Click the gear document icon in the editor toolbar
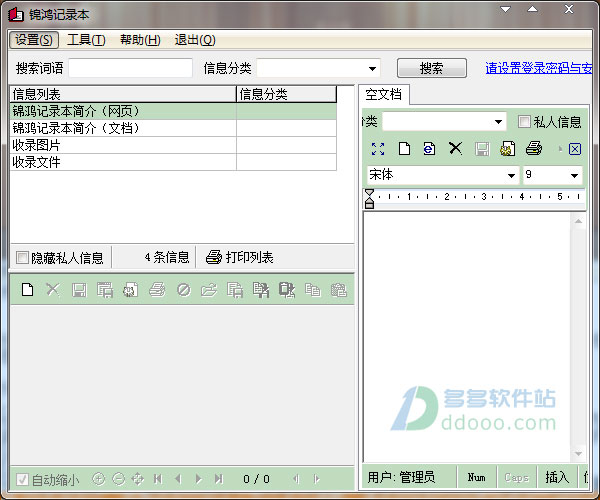Image resolution: width=600 pixels, height=500 pixels. pos(507,149)
